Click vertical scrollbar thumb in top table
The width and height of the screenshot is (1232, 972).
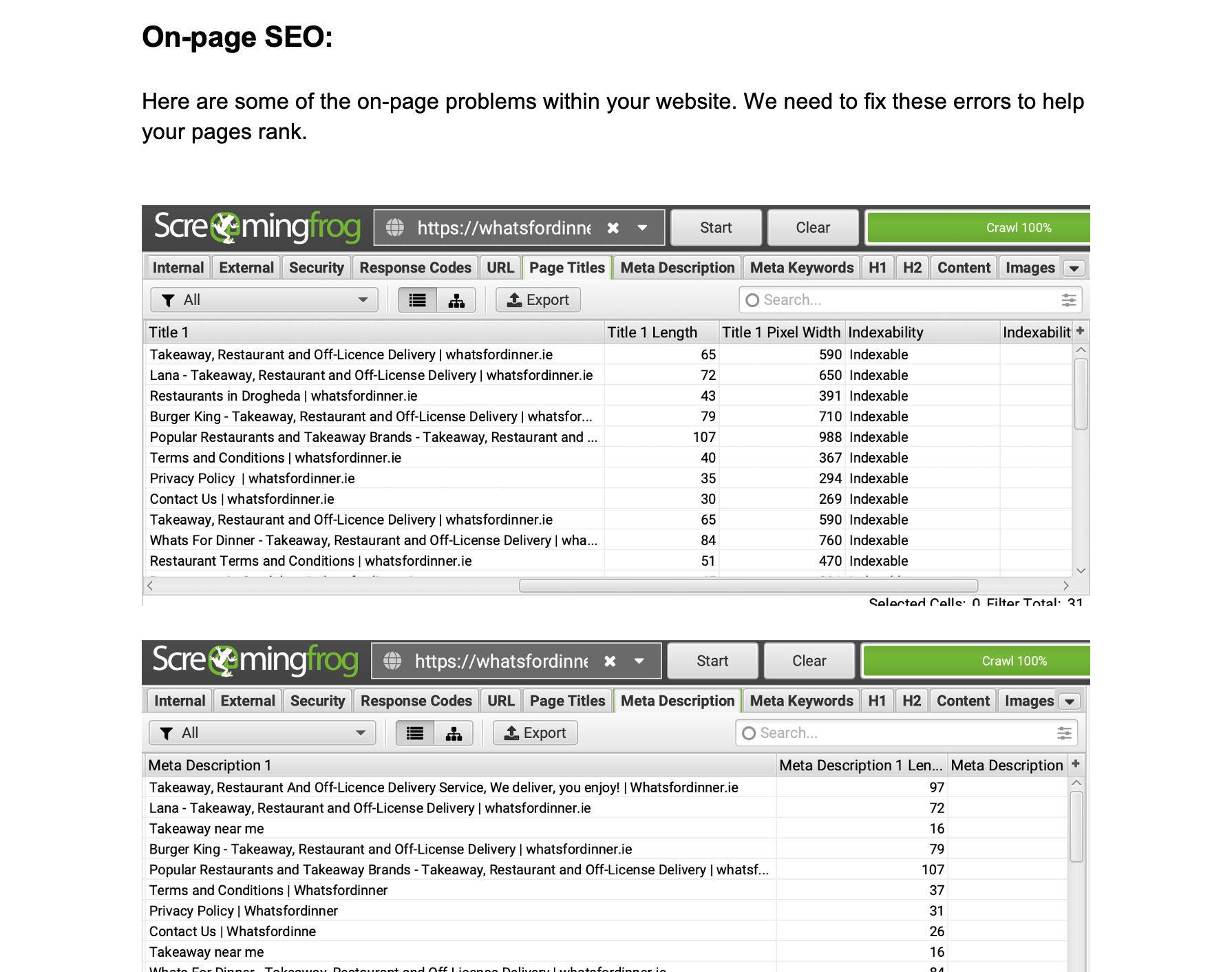pyautogui.click(x=1081, y=394)
